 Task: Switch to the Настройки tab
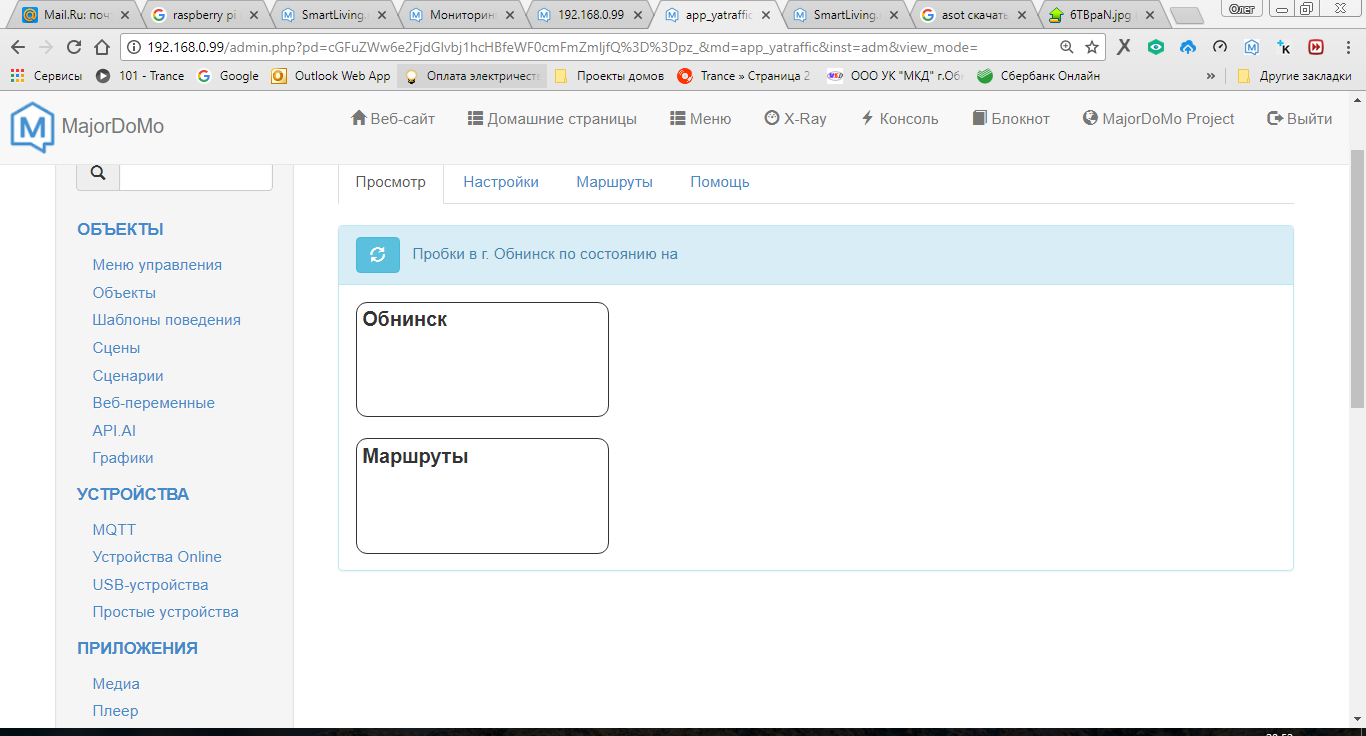click(x=500, y=181)
